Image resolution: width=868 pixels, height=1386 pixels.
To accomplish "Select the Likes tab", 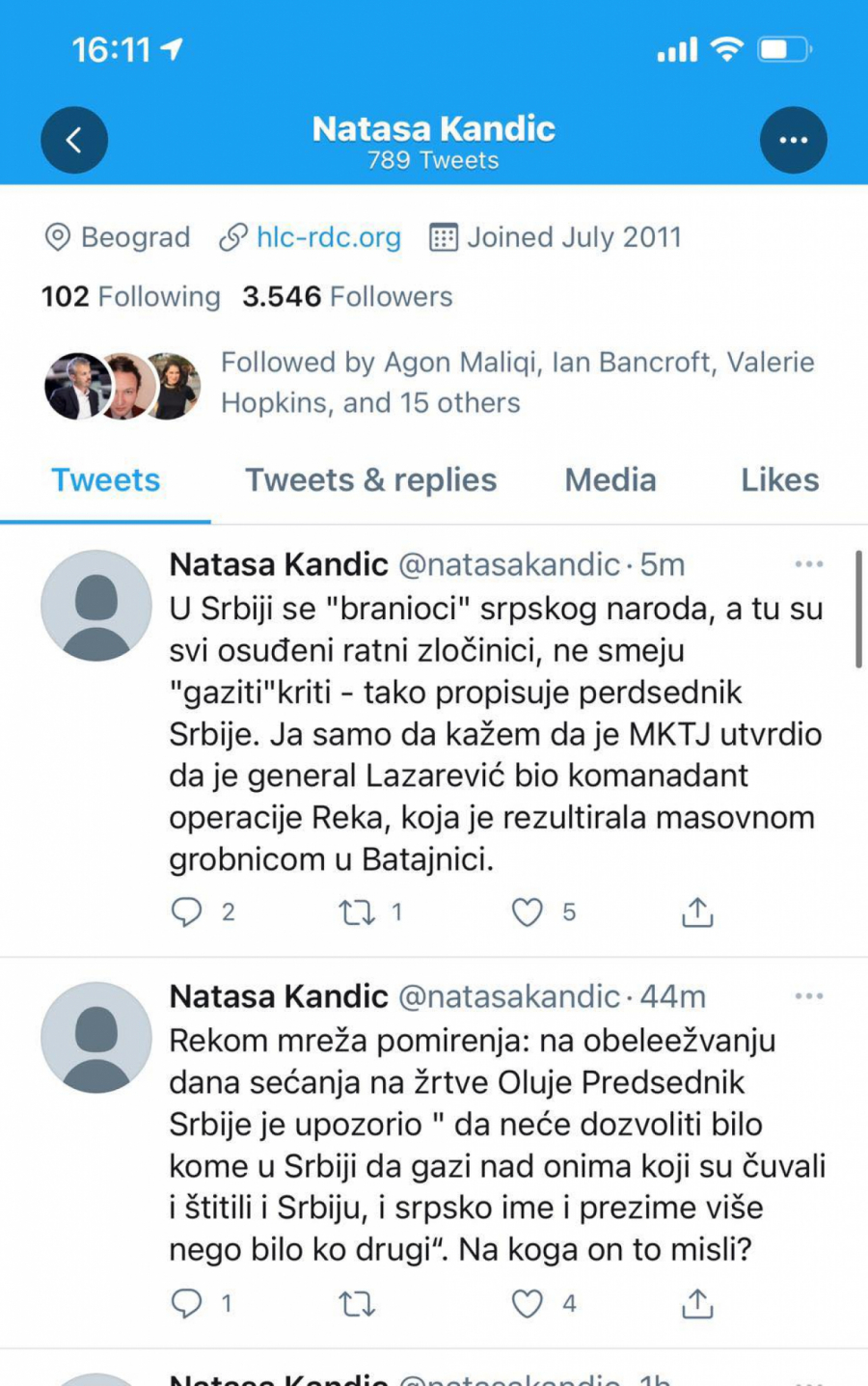I will (x=779, y=479).
